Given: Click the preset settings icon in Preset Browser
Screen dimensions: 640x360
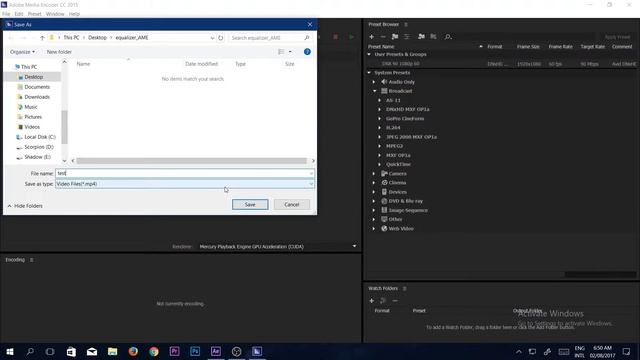Looking at the screenshot, I should 407,37.
